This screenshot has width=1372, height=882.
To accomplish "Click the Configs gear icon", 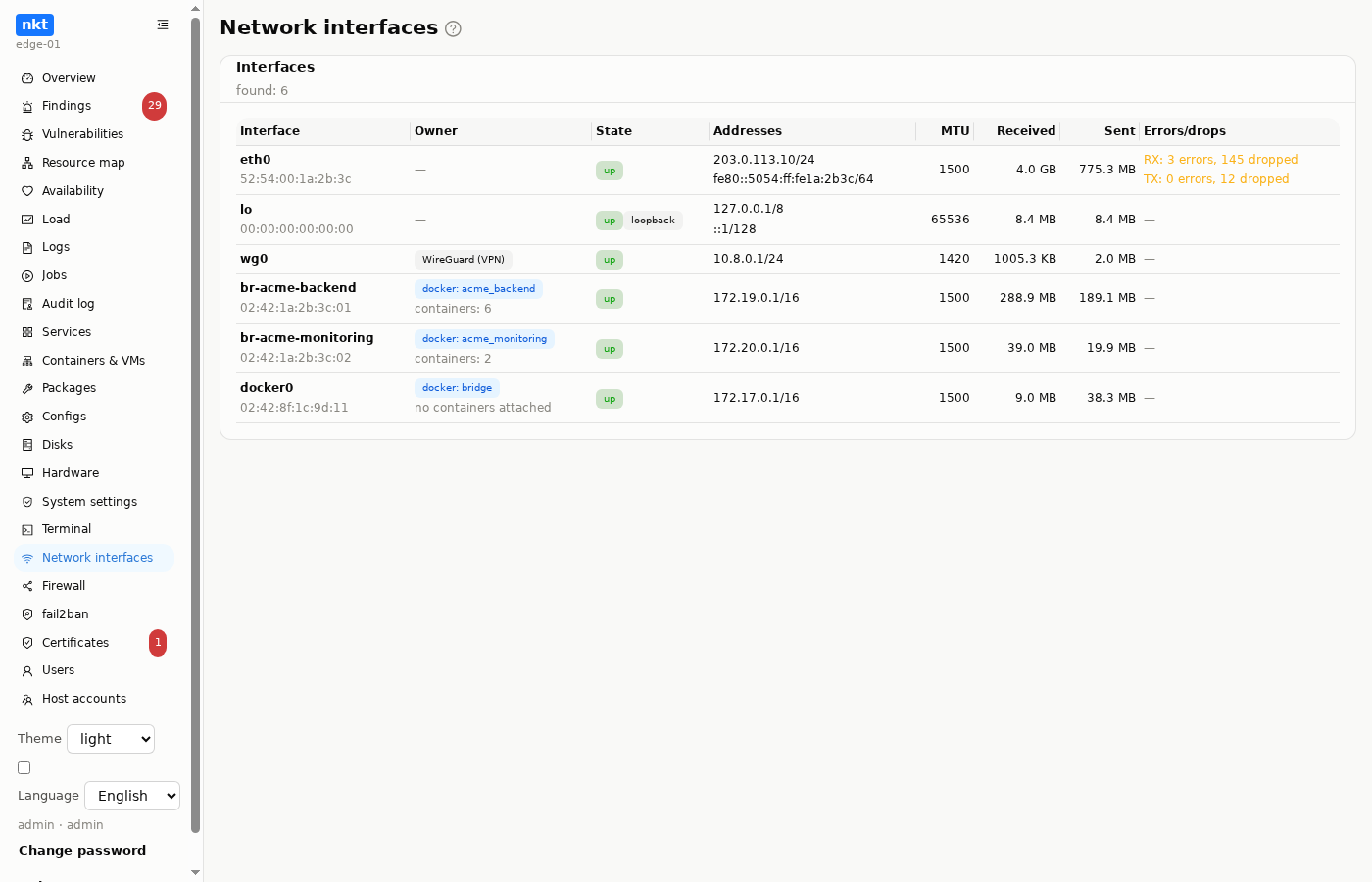I will [x=27, y=417].
